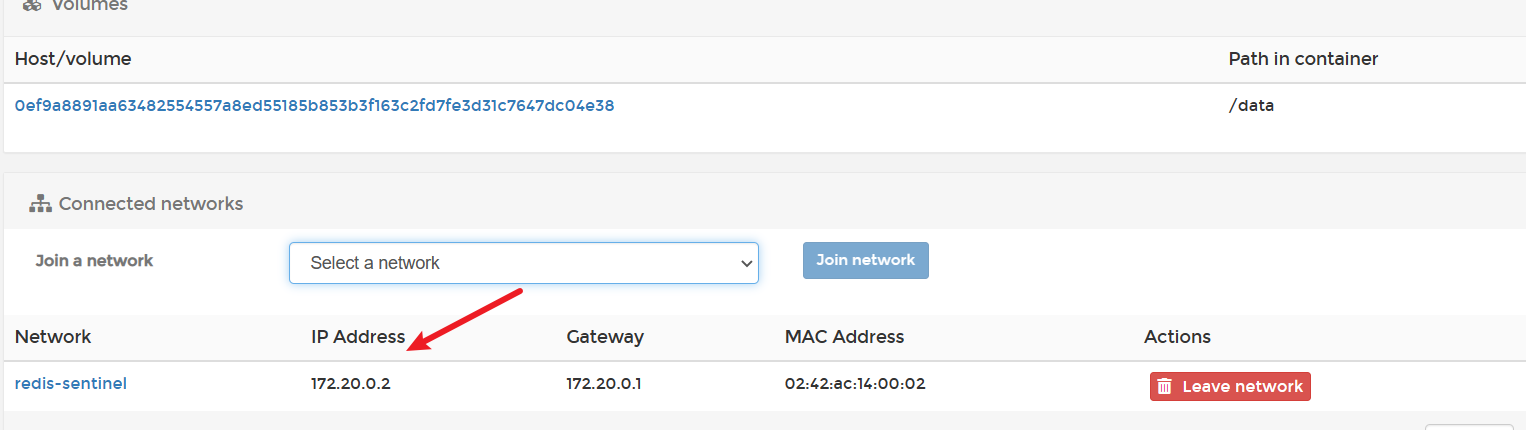Image resolution: width=1526 pixels, height=430 pixels.
Task: Open the redis-sentinel network link
Action: (71, 383)
